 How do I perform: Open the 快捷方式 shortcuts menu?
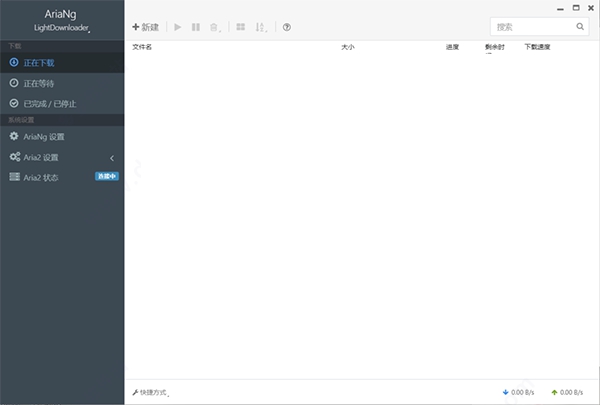point(151,392)
